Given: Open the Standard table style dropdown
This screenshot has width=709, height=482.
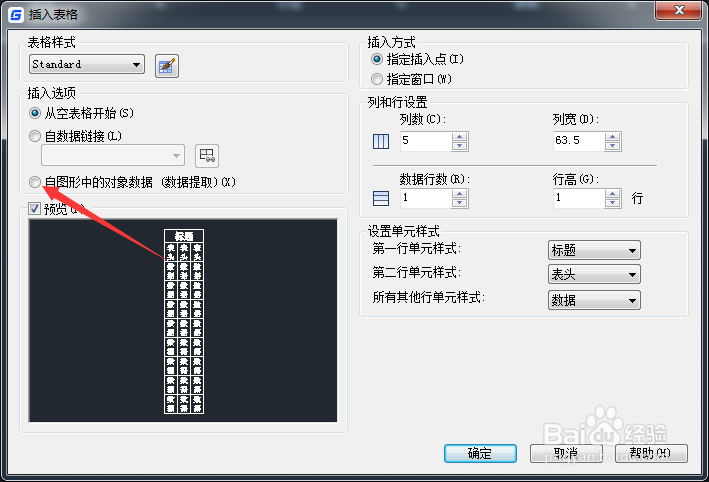Looking at the screenshot, I should pos(87,64).
